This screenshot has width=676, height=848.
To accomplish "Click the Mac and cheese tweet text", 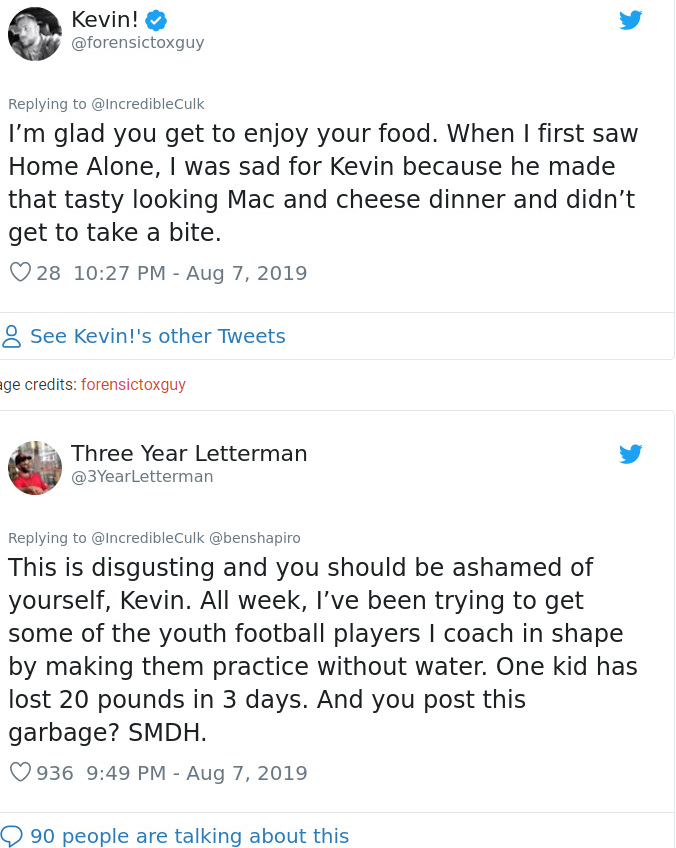I will coord(322,183).
